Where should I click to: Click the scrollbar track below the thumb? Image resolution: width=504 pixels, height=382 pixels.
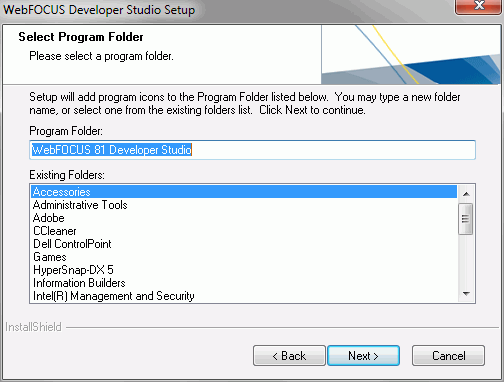coord(466,260)
